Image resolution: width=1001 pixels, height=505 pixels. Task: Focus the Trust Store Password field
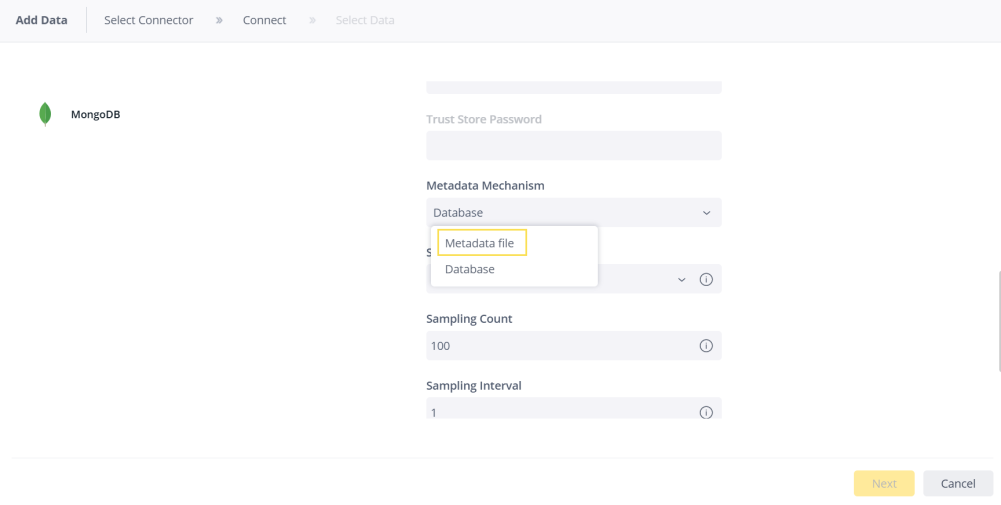tap(574, 146)
